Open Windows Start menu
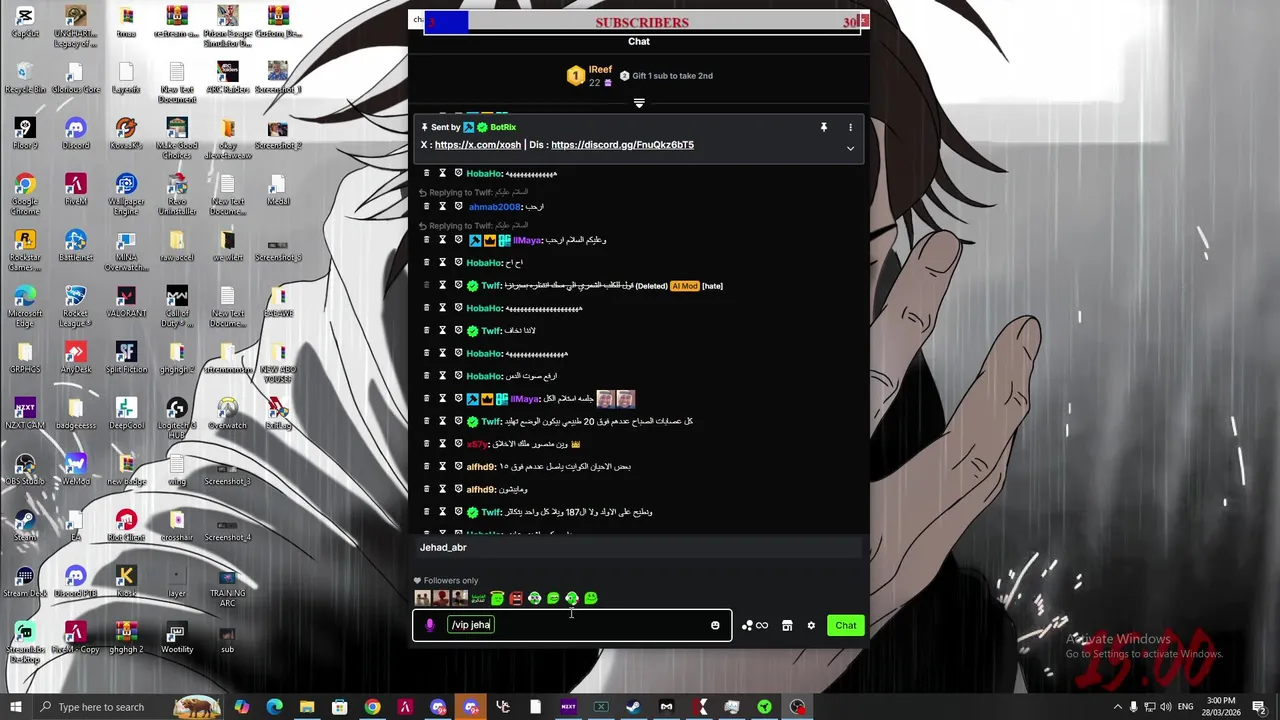Viewport: 1280px width, 720px height. pos(16,707)
